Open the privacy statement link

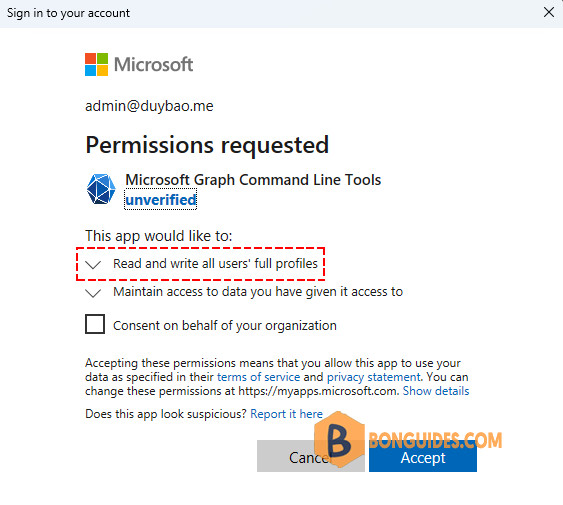pyautogui.click(x=374, y=377)
